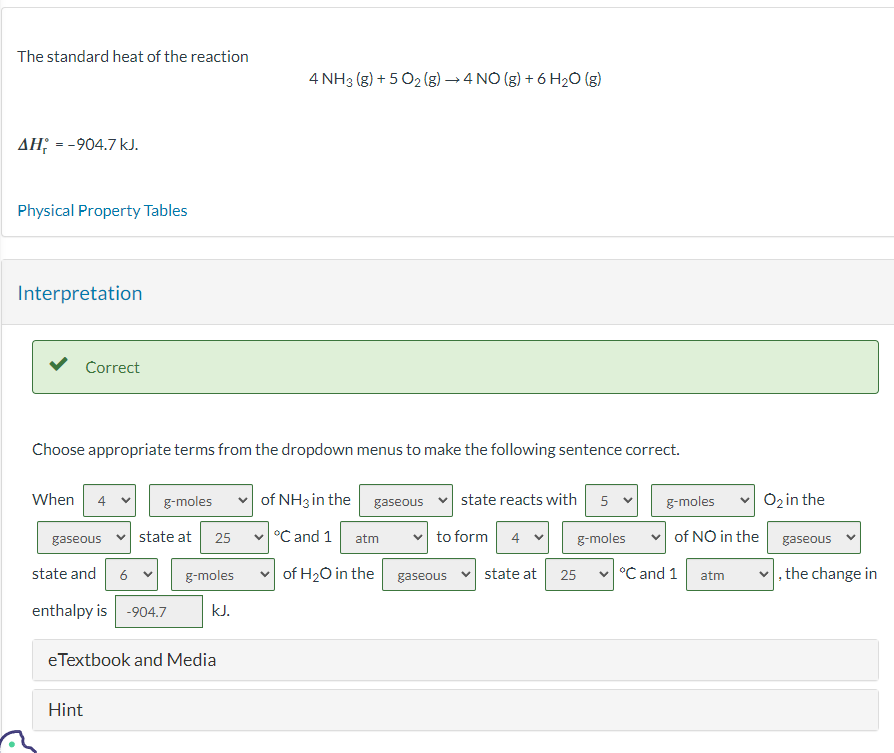This screenshot has width=894, height=753.
Task: Open the g-moles dropdown for NO
Action: coord(613,537)
